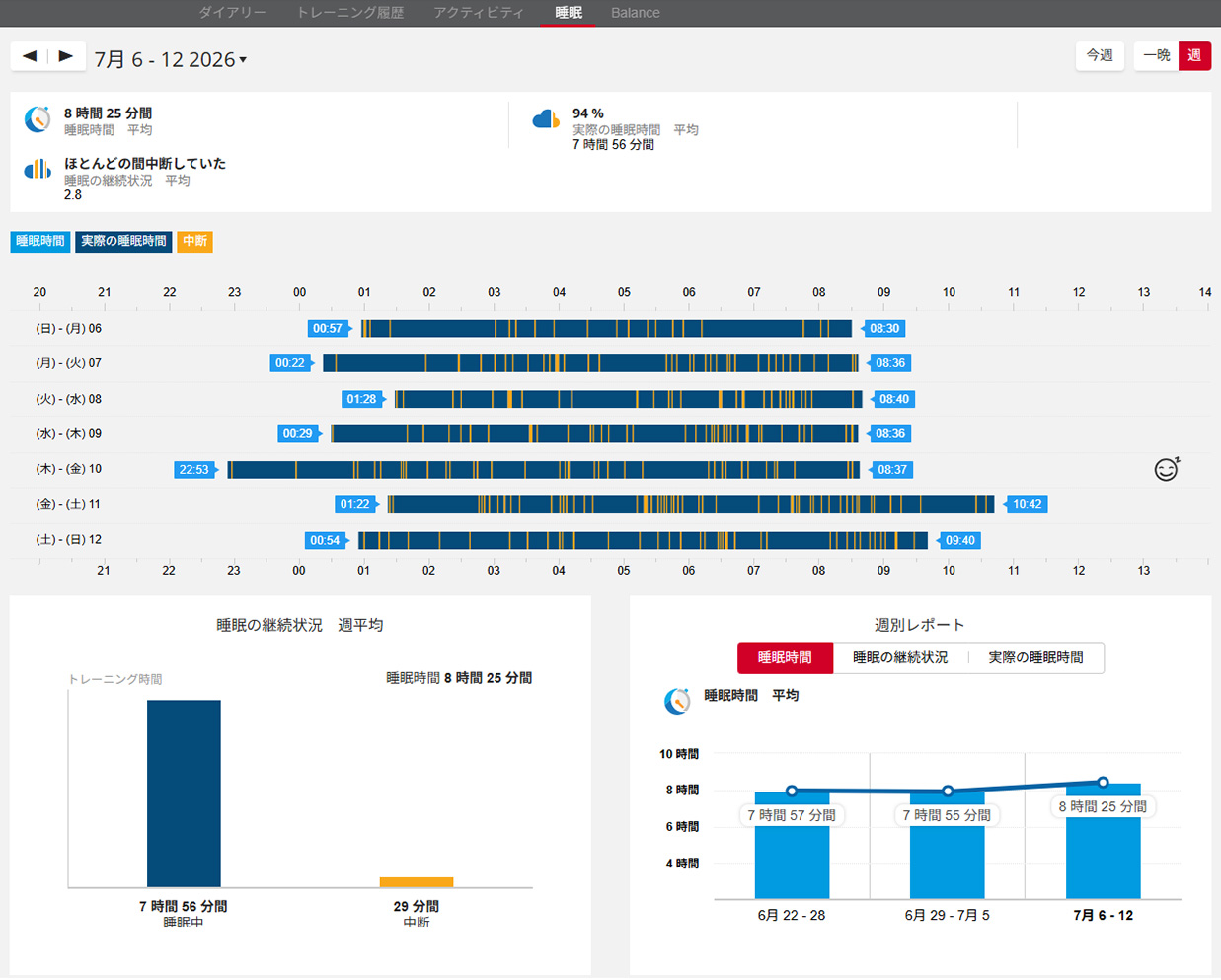1221x980 pixels.
Task: Switch to the 一晩 single-night view
Action: pos(1156,55)
